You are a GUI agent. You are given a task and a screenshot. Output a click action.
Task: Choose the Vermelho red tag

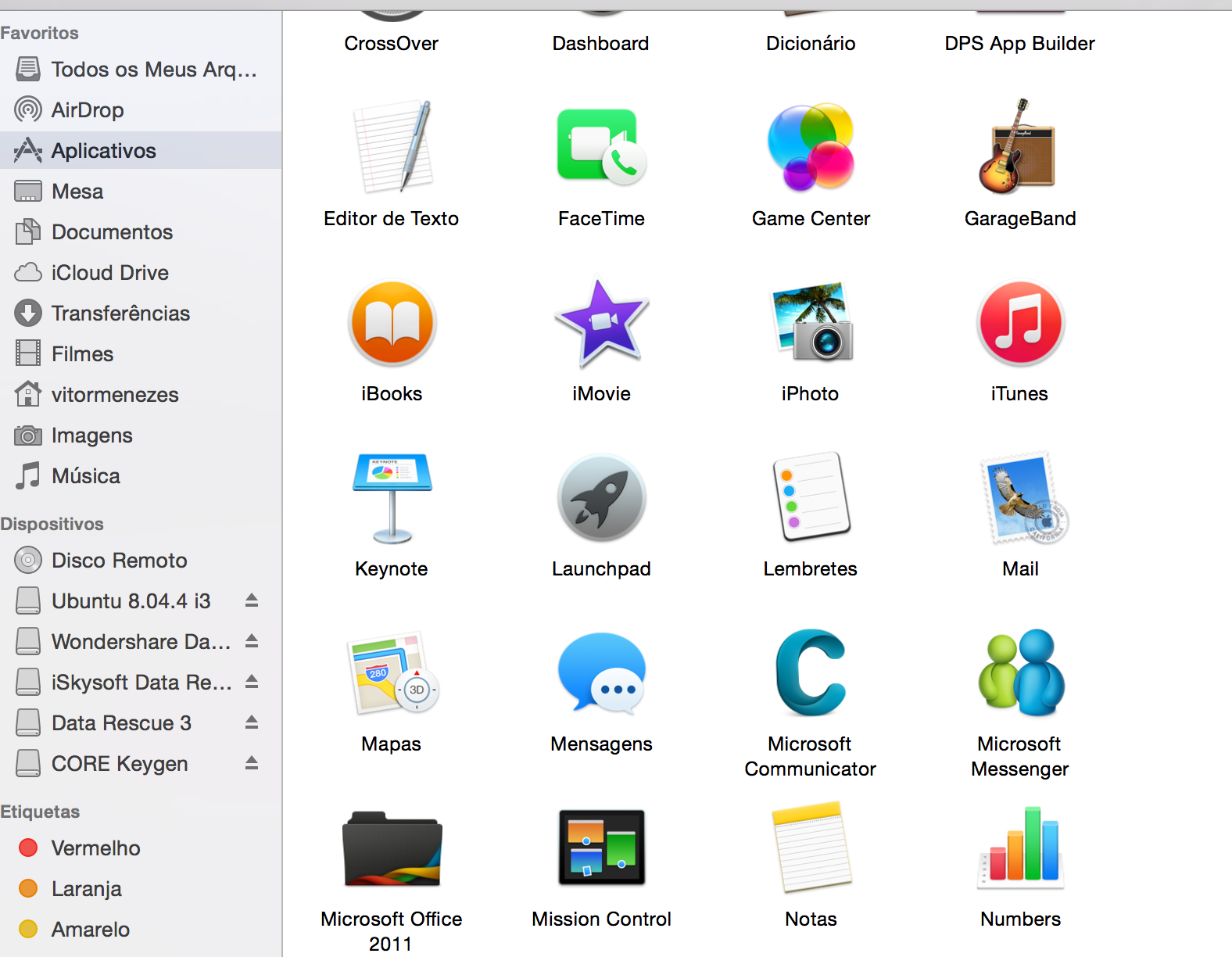pyautogui.click(x=95, y=848)
